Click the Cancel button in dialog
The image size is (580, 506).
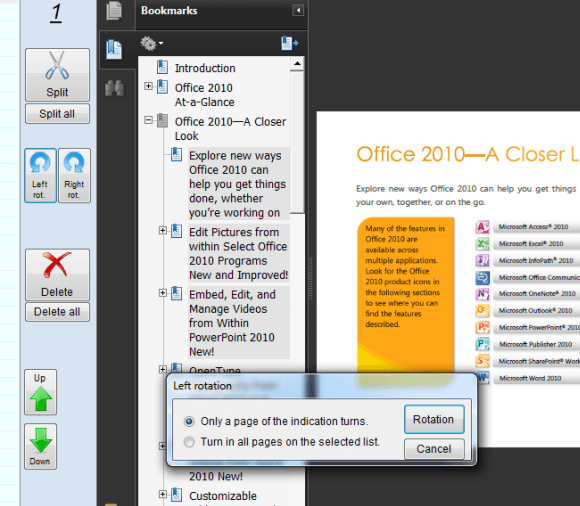coord(434,449)
